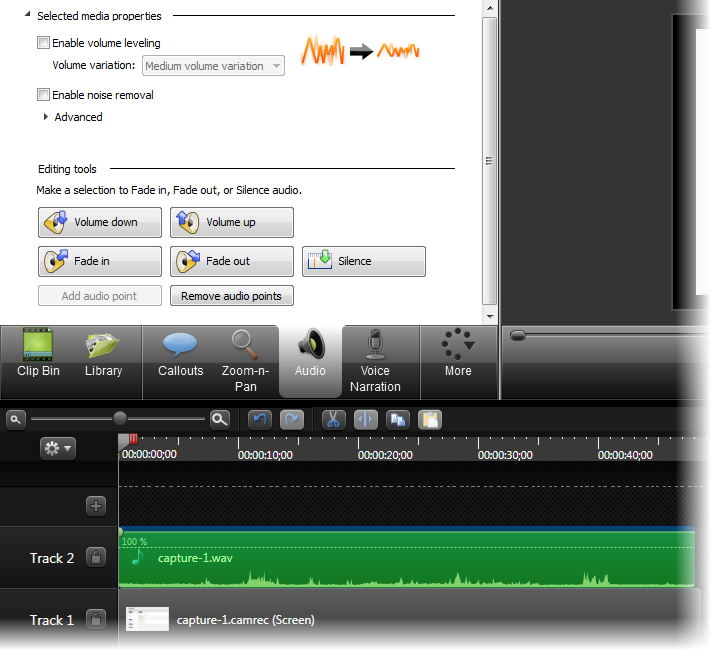Copy the selected media

pyautogui.click(x=398, y=420)
